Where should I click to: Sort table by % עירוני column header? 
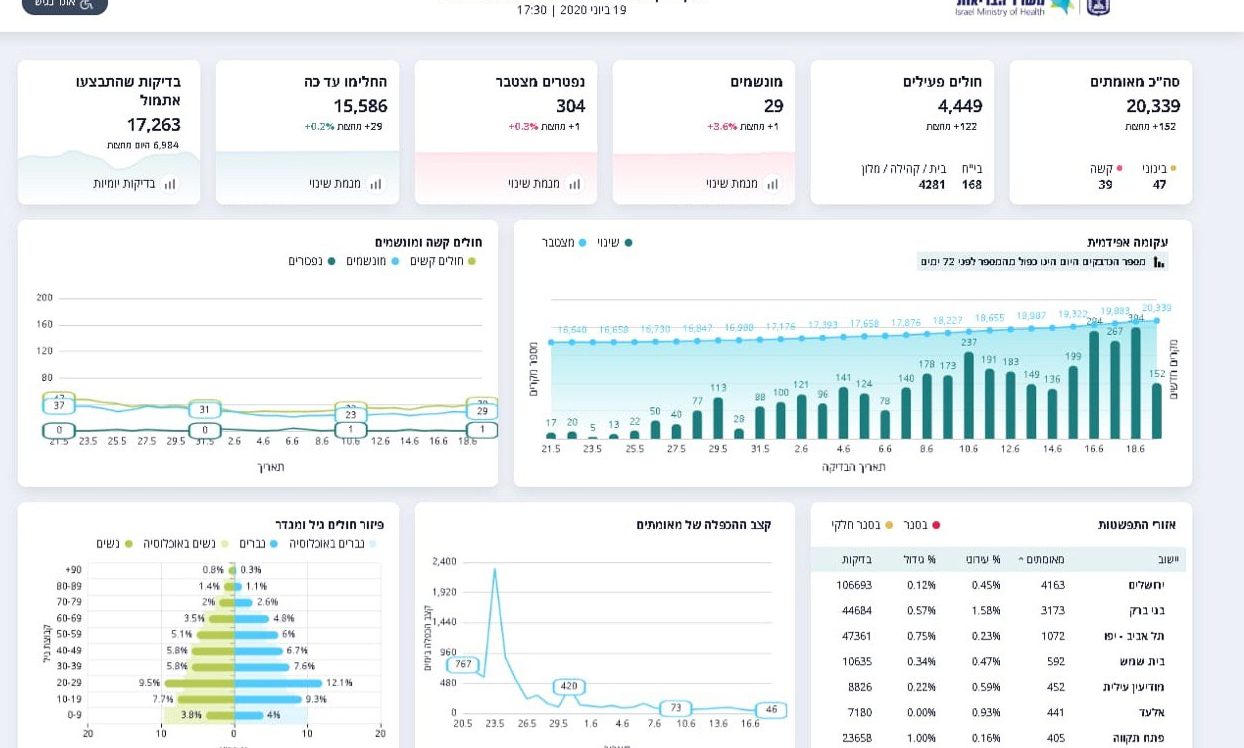[982, 560]
